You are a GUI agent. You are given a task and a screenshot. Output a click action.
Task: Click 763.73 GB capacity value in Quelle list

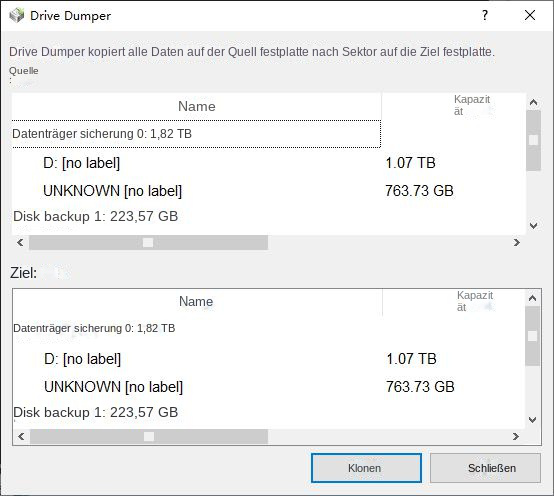tap(419, 191)
